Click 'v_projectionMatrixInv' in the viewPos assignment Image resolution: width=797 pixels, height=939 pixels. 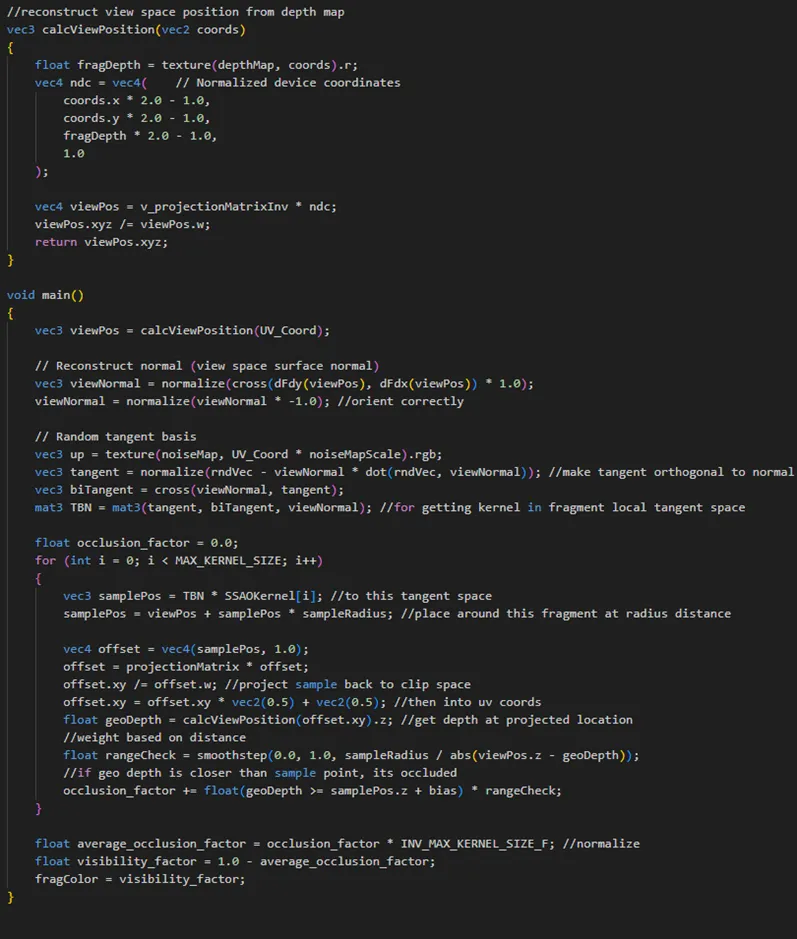[x=214, y=207]
